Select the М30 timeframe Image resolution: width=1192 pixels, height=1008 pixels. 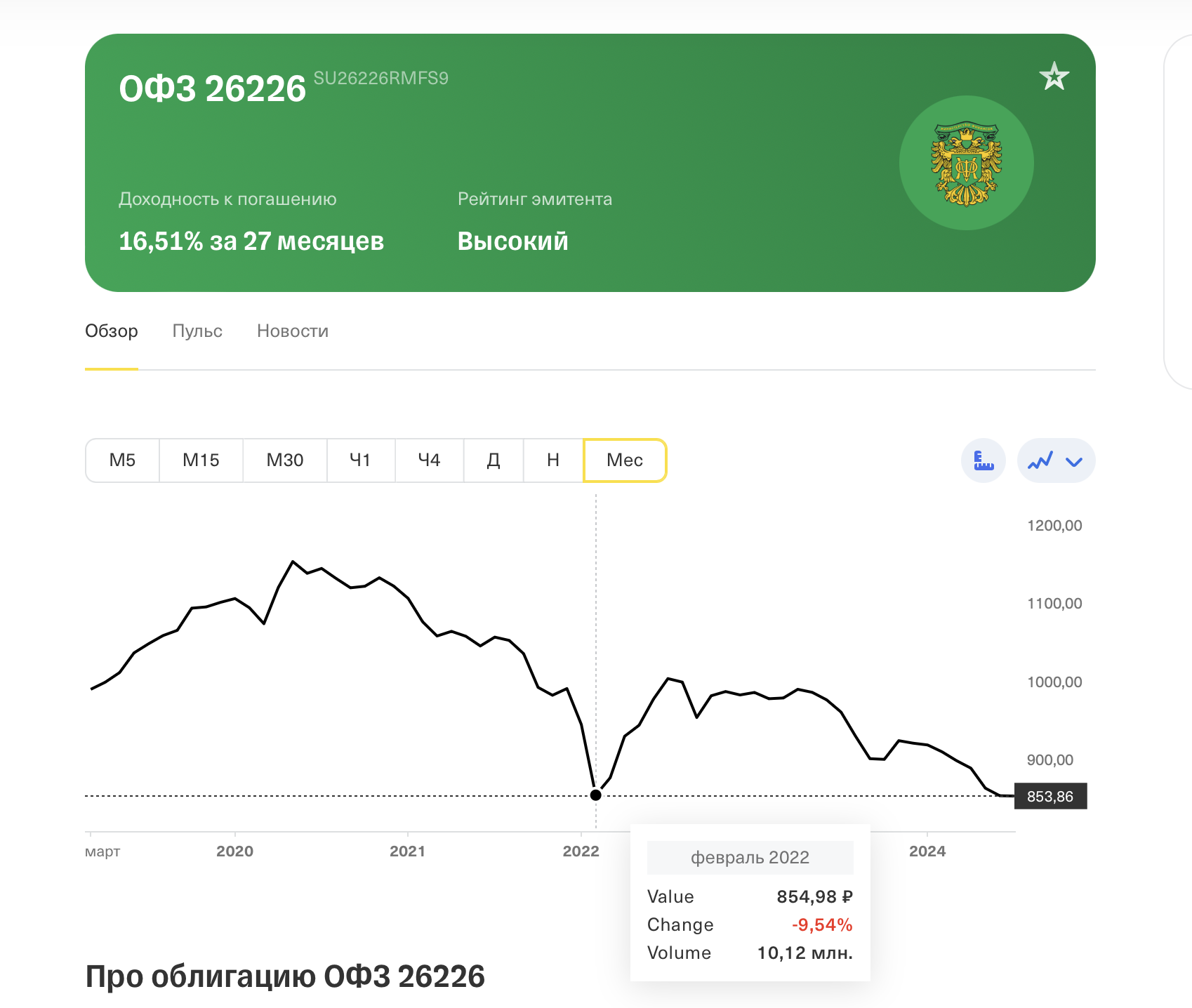(285, 460)
